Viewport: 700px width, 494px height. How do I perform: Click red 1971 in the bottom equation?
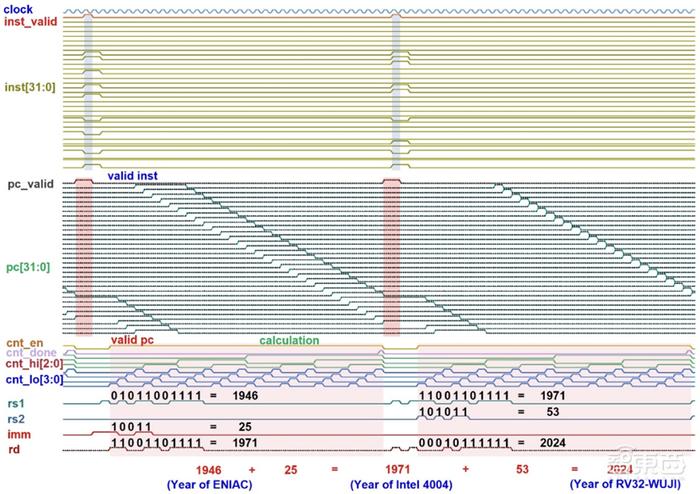point(397,469)
